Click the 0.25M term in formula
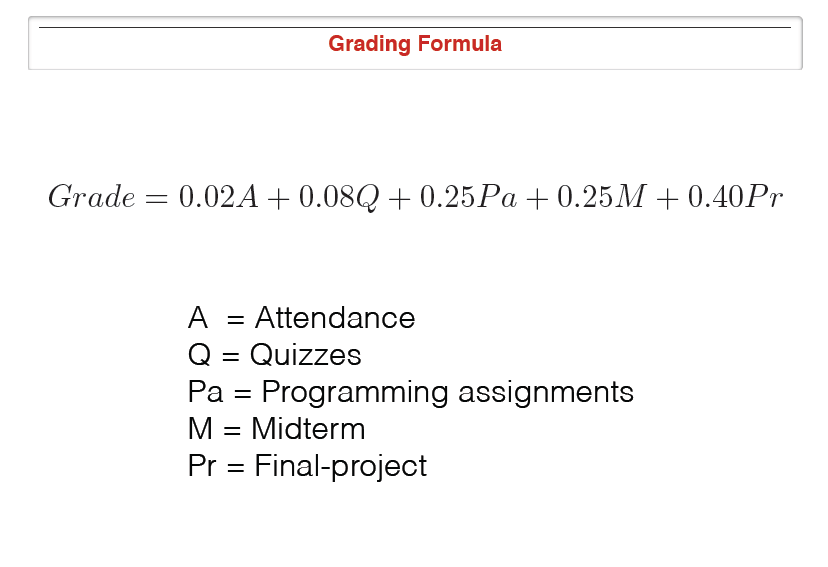Image resolution: width=828 pixels, height=567 pixels. [x=601, y=196]
